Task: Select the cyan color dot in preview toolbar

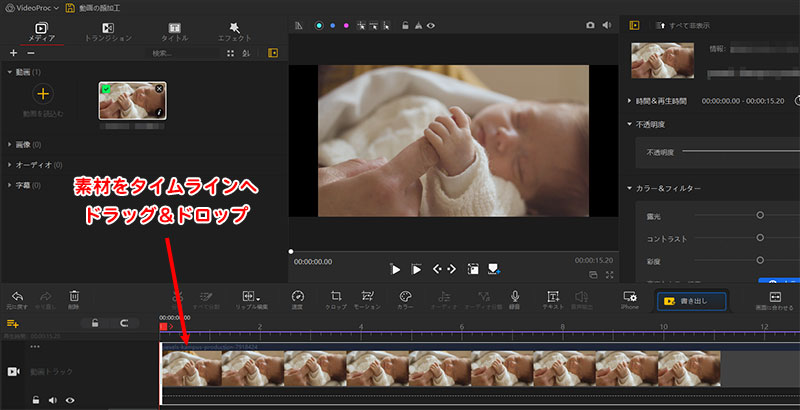Action: 319,25
